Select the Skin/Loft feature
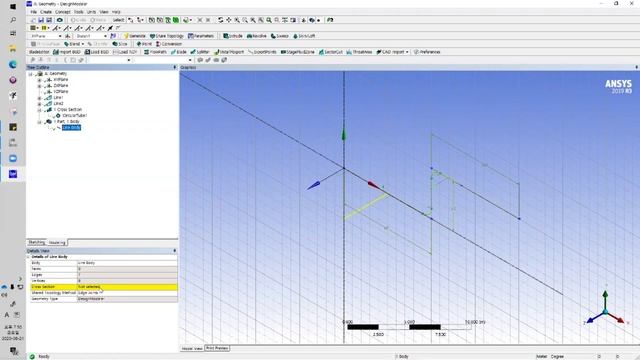The image size is (640, 360). pos(304,36)
